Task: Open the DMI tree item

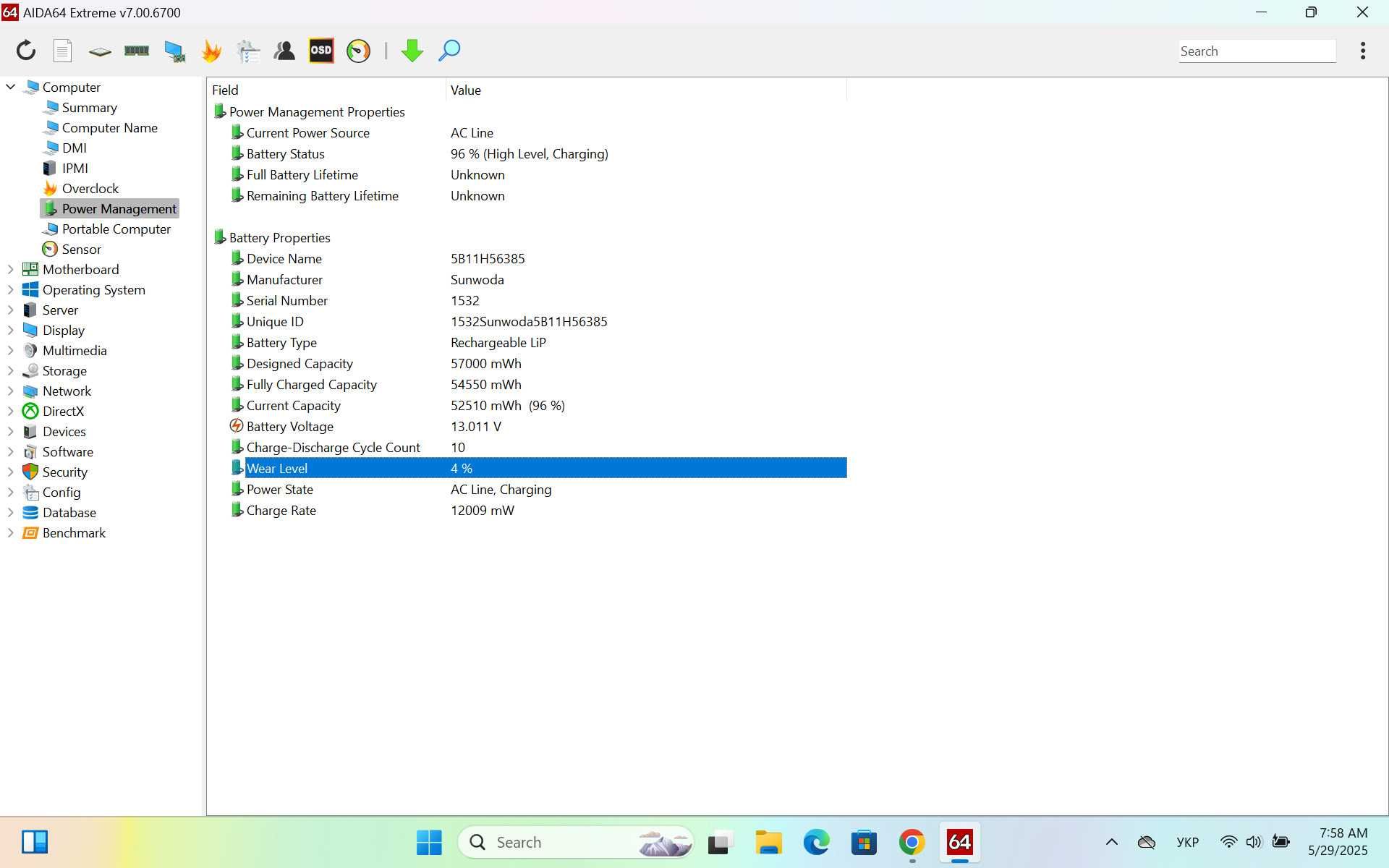Action: point(74,148)
